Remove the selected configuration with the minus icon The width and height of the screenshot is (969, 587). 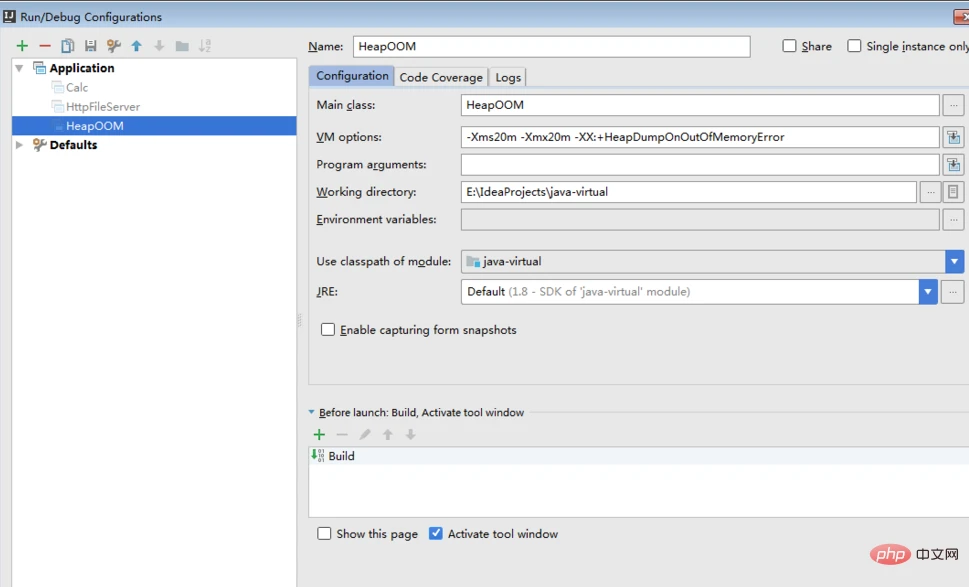tap(45, 46)
